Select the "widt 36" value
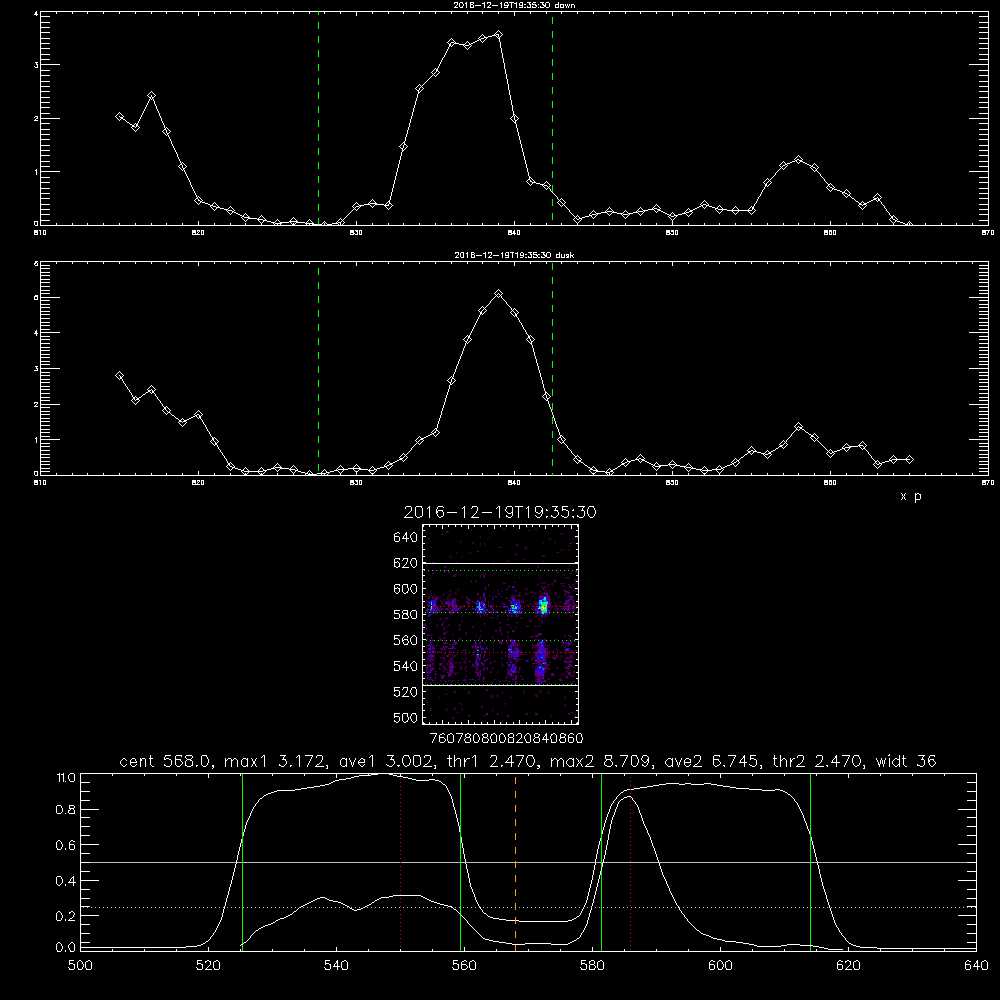This screenshot has height=1000, width=1000. click(906, 761)
